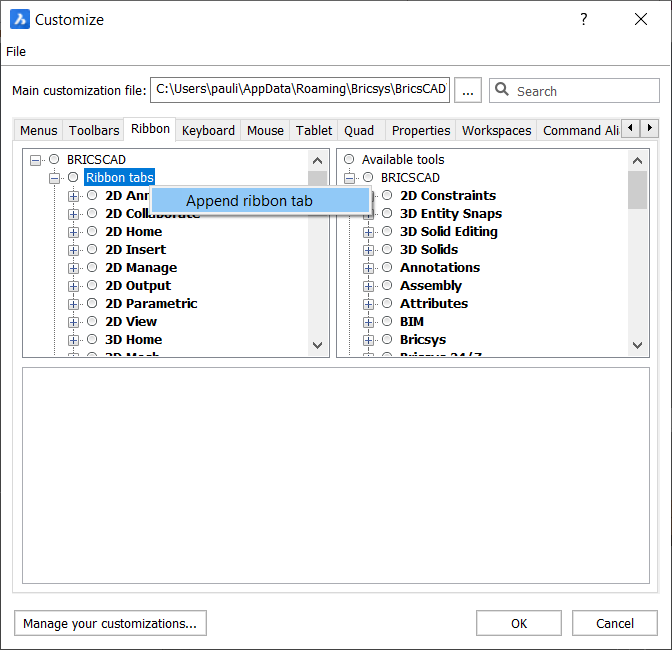Expand the 3D Home node

click(x=73, y=340)
